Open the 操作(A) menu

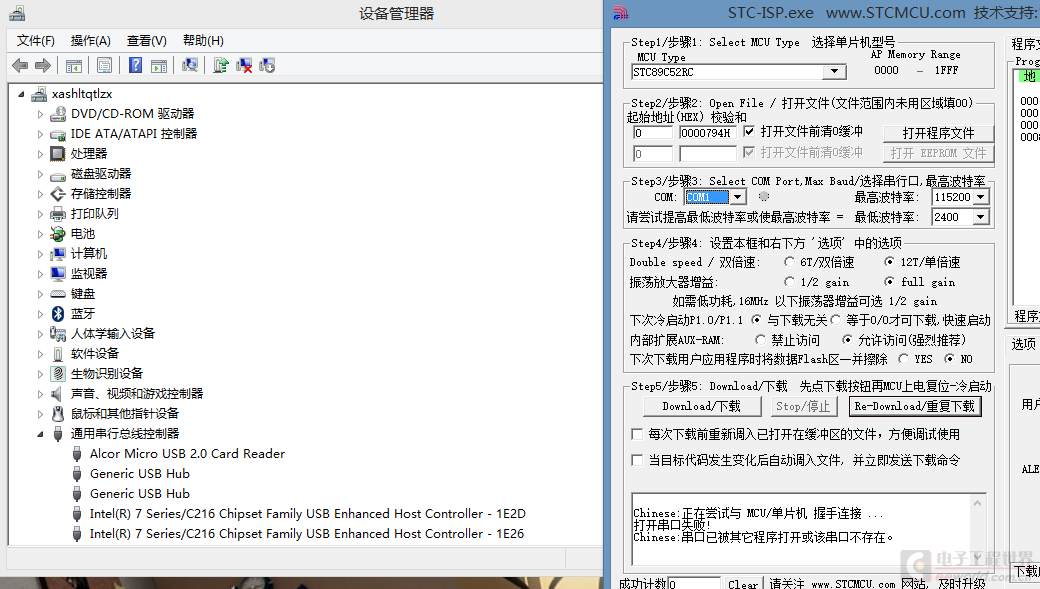(91, 41)
